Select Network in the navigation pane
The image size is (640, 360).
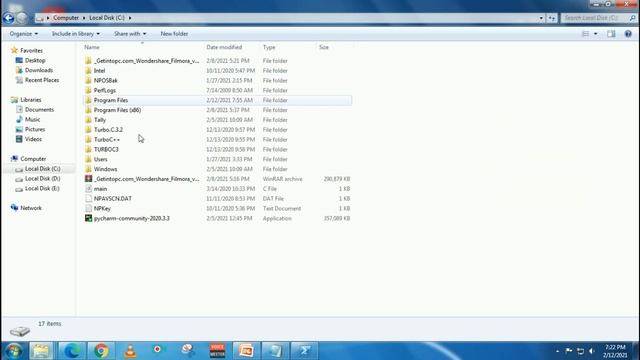(31, 208)
